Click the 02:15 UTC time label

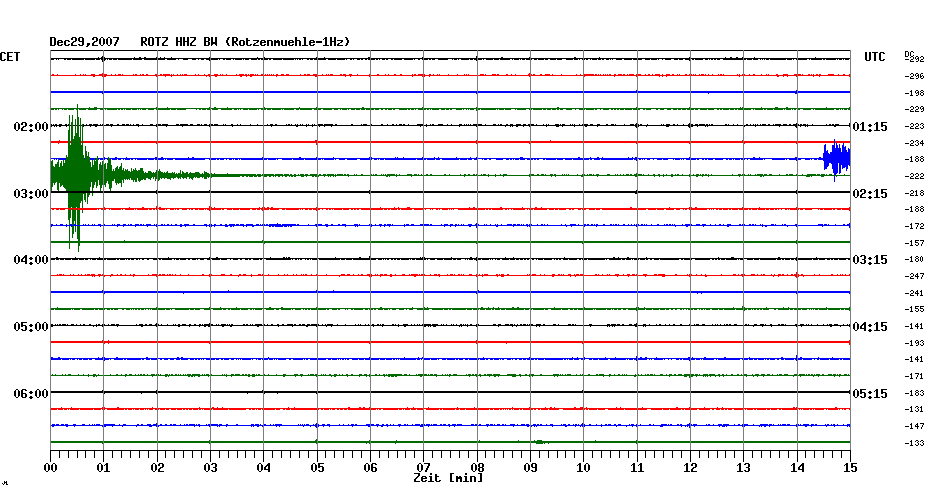pos(870,193)
